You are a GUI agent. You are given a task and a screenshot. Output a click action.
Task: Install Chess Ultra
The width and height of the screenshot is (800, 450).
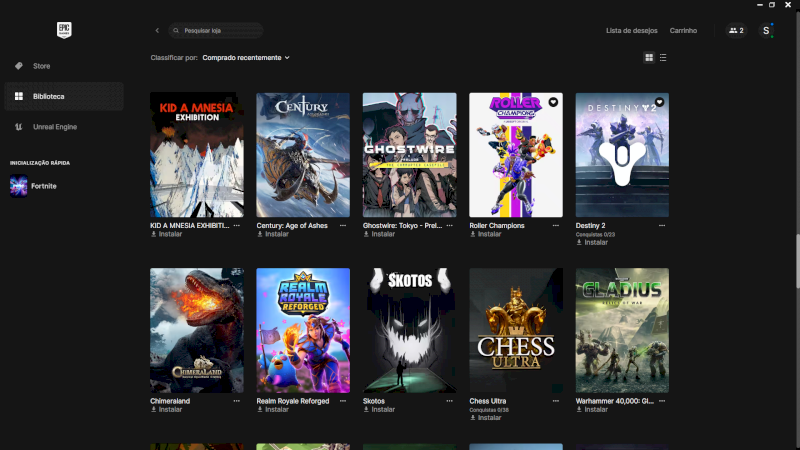click(x=485, y=418)
